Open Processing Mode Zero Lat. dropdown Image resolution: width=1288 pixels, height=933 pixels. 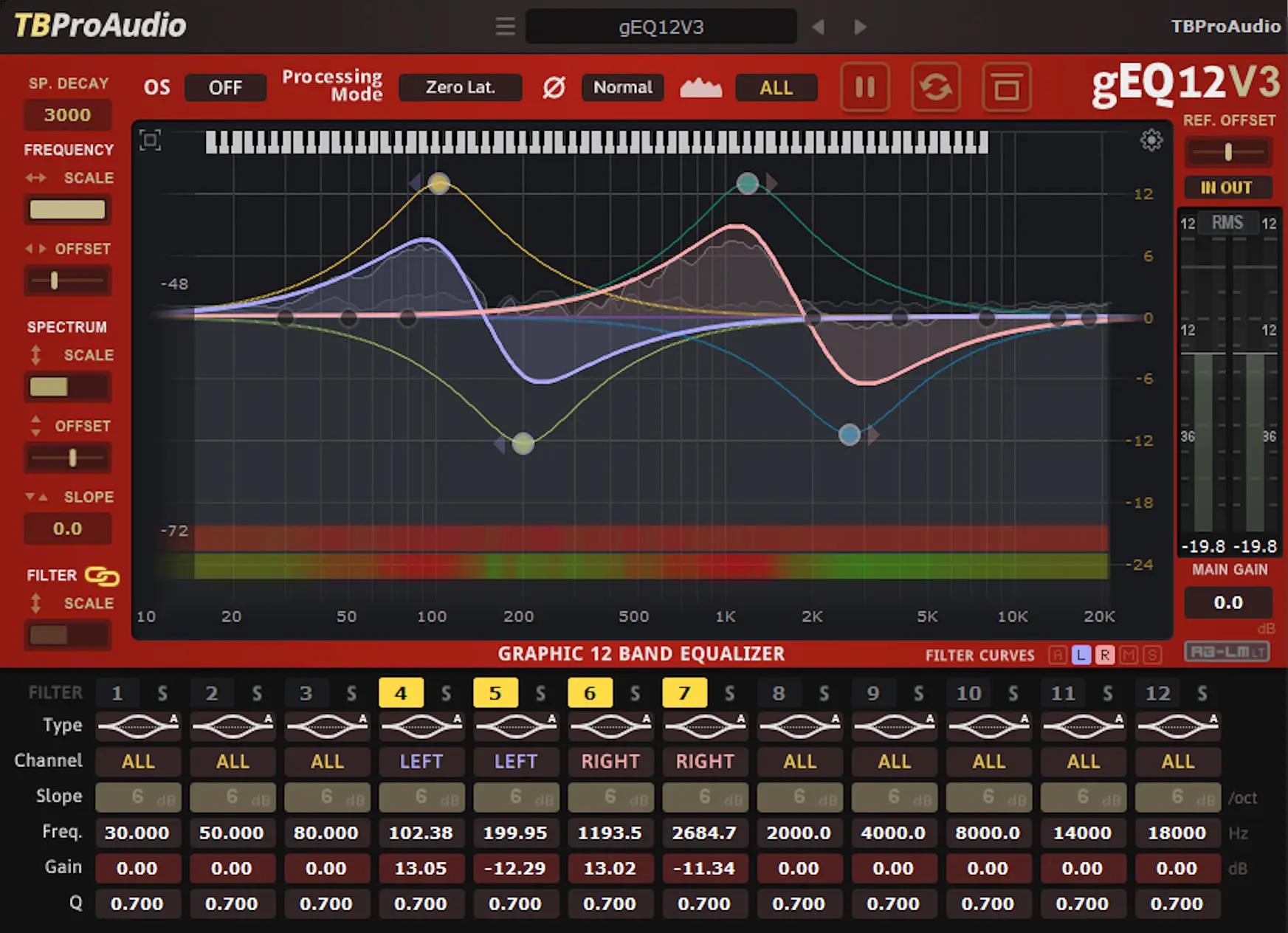(460, 87)
